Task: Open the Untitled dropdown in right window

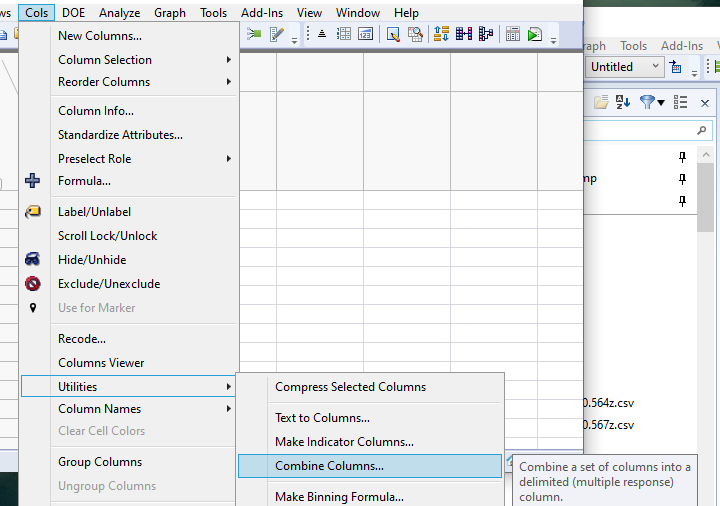Action: tap(624, 67)
